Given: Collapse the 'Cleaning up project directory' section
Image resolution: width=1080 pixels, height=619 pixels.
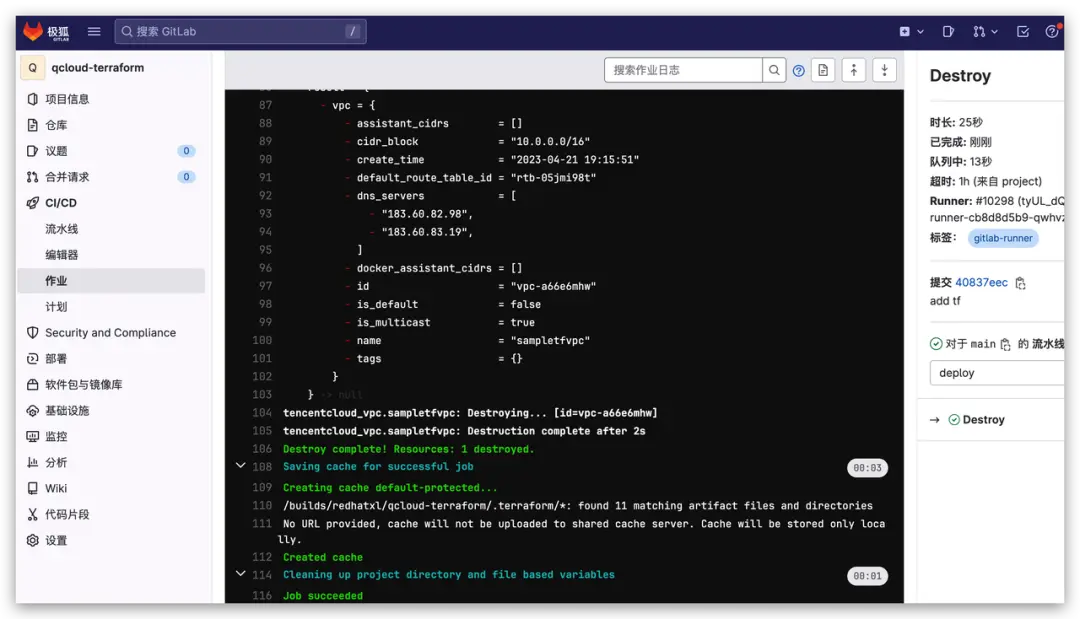Looking at the screenshot, I should pyautogui.click(x=241, y=574).
